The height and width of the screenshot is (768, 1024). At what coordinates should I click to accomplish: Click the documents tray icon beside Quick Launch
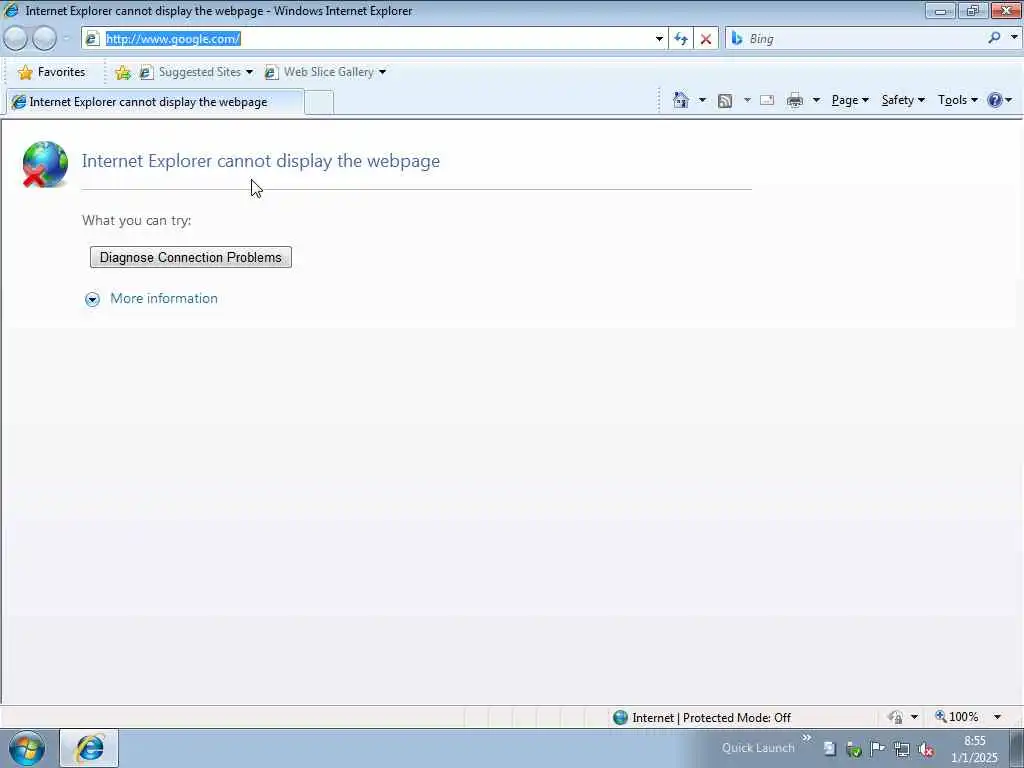click(829, 749)
